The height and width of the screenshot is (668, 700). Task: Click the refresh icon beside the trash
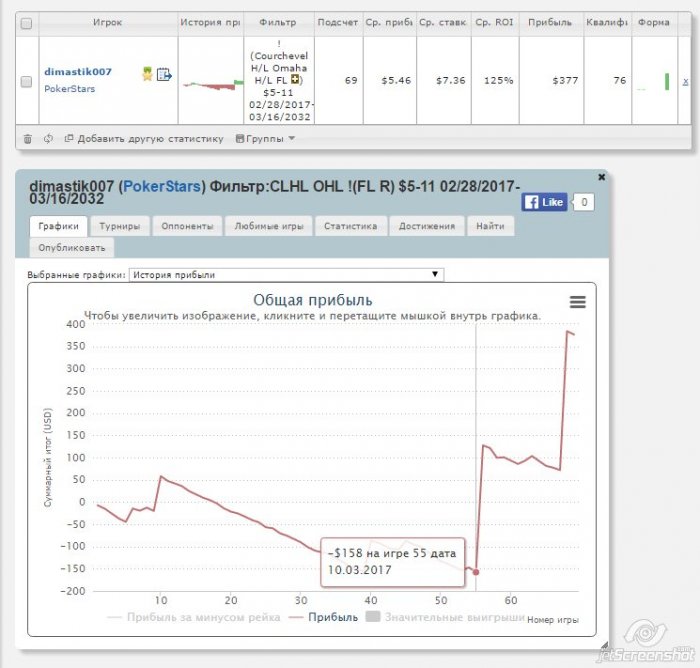pos(48,139)
